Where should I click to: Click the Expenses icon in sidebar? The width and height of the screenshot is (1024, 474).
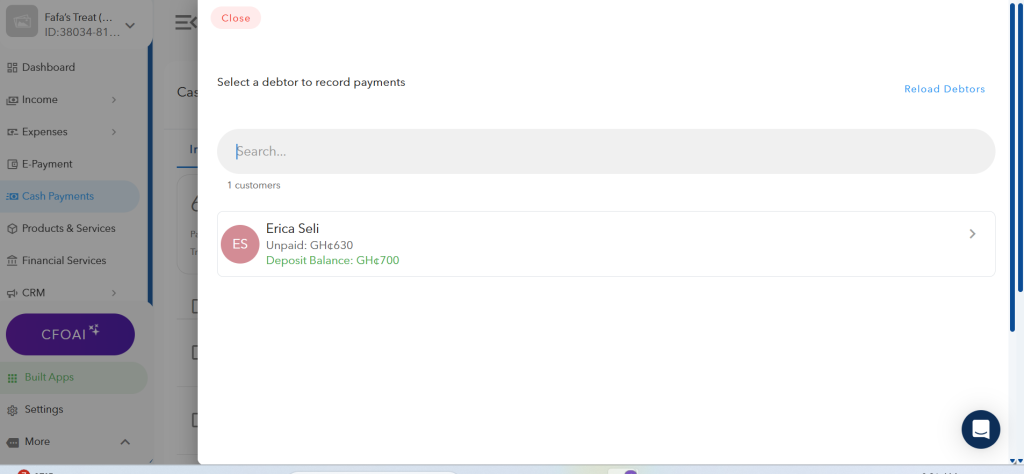point(12,132)
